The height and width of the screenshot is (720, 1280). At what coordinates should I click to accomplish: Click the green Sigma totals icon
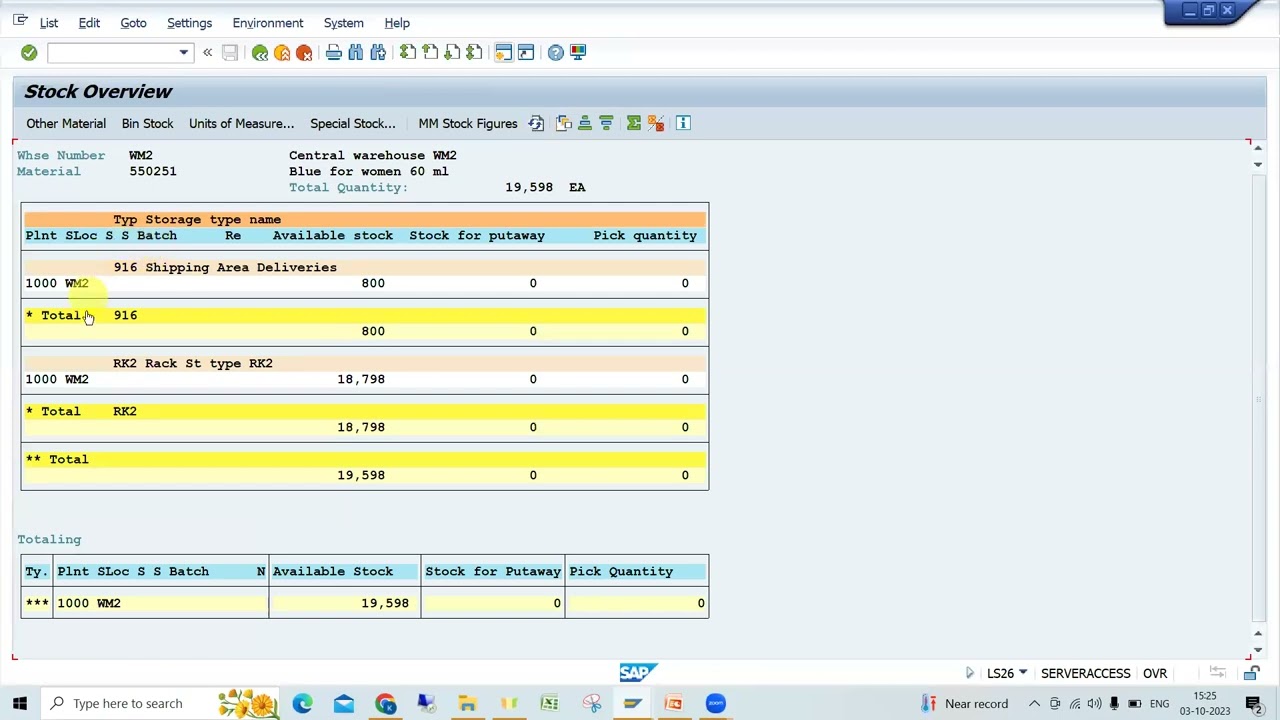coord(634,123)
